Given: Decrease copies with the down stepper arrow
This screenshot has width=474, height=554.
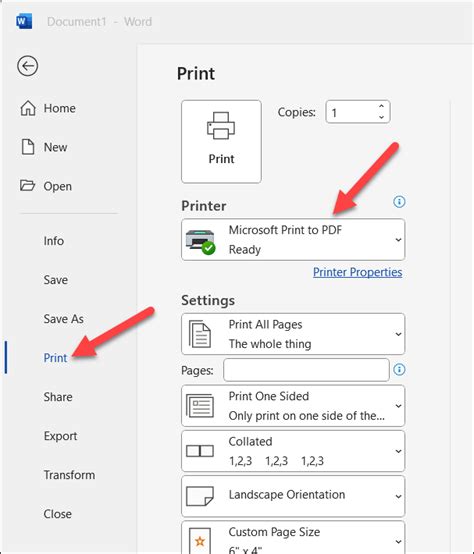Looking at the screenshot, I should 381,117.
